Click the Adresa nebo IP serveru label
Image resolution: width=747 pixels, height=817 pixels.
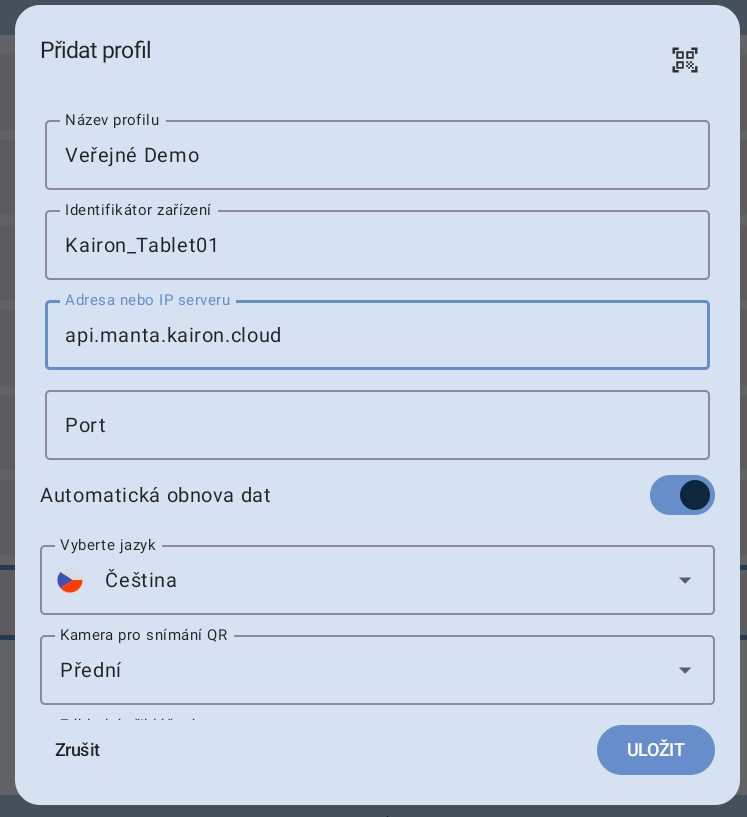[147, 300]
